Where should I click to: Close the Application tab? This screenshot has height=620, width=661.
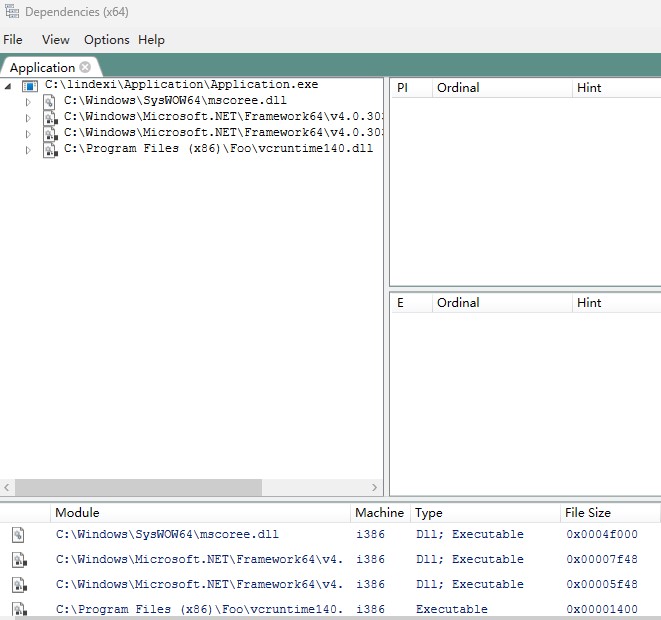coord(85,67)
